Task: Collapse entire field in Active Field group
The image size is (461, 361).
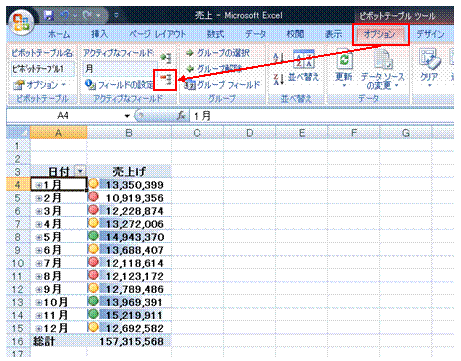Action: (166, 79)
